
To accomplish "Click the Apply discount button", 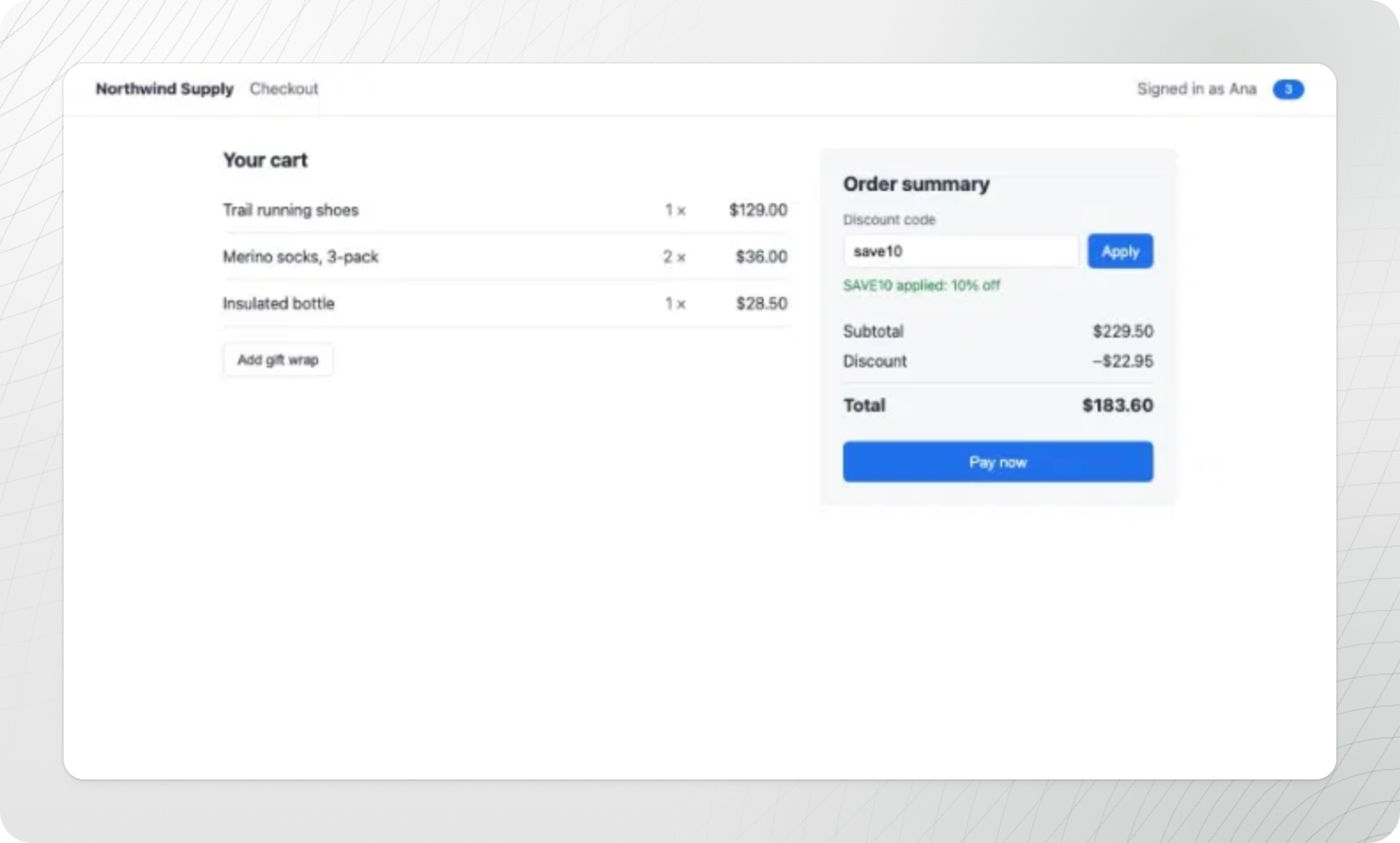I will 1120,251.
